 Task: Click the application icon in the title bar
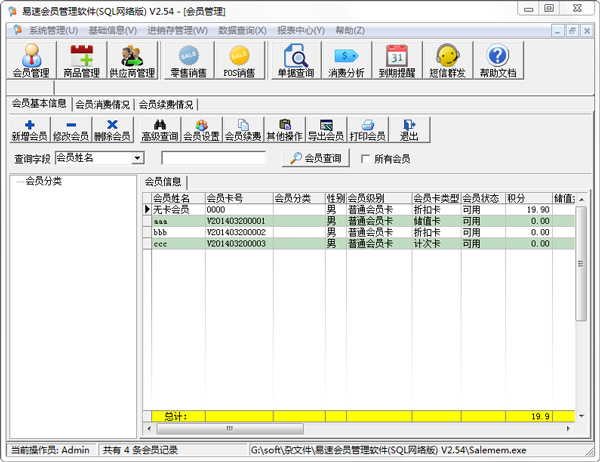click(x=13, y=11)
